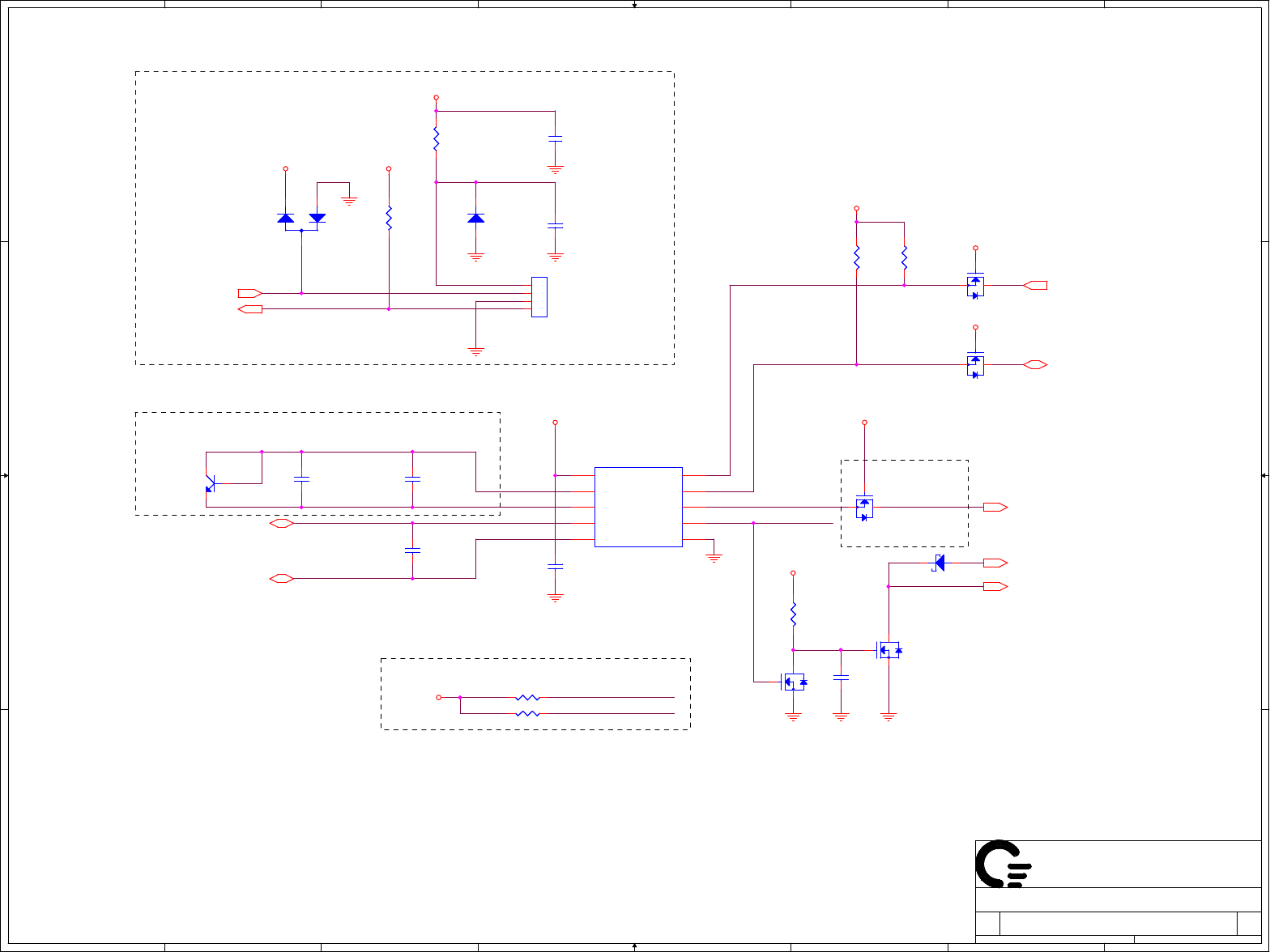1270x952 pixels.
Task: Select MOSFET wired to top-right left-pointing port
Action: coord(976,286)
